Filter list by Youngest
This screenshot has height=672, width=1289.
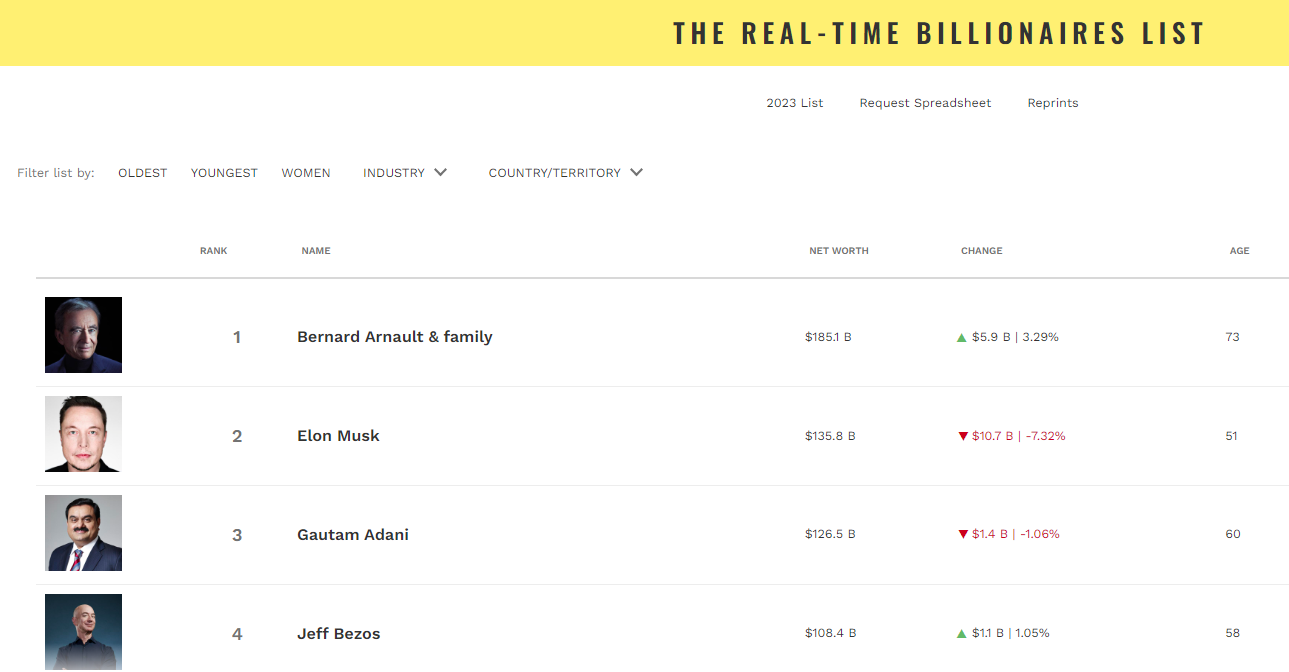click(x=224, y=173)
